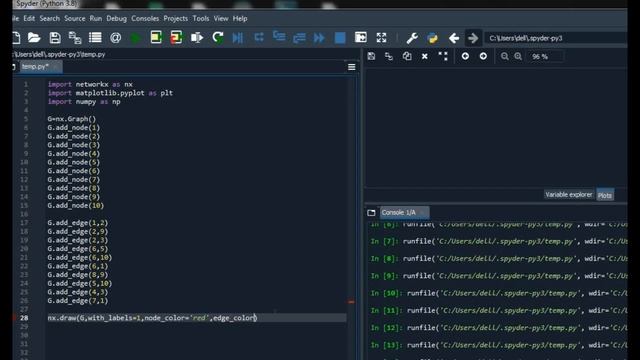Run current cell and advance to next
640x360 pixels.
pyautogui.click(x=176, y=38)
